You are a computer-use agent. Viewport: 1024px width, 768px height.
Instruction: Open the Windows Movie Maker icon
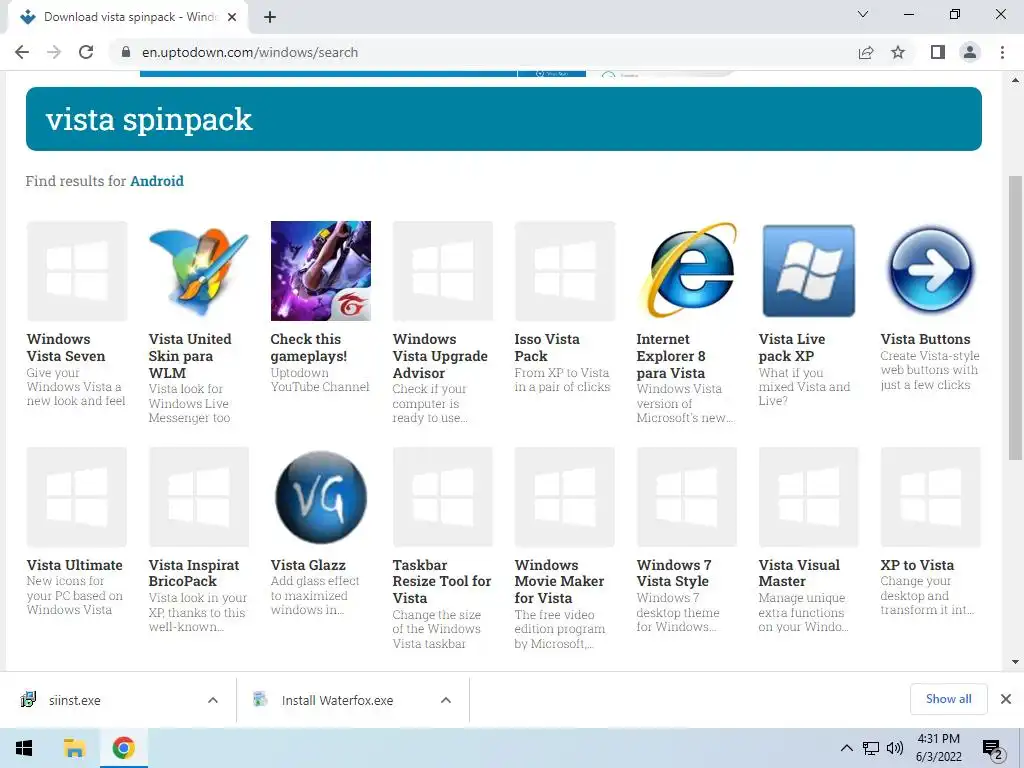click(x=565, y=497)
